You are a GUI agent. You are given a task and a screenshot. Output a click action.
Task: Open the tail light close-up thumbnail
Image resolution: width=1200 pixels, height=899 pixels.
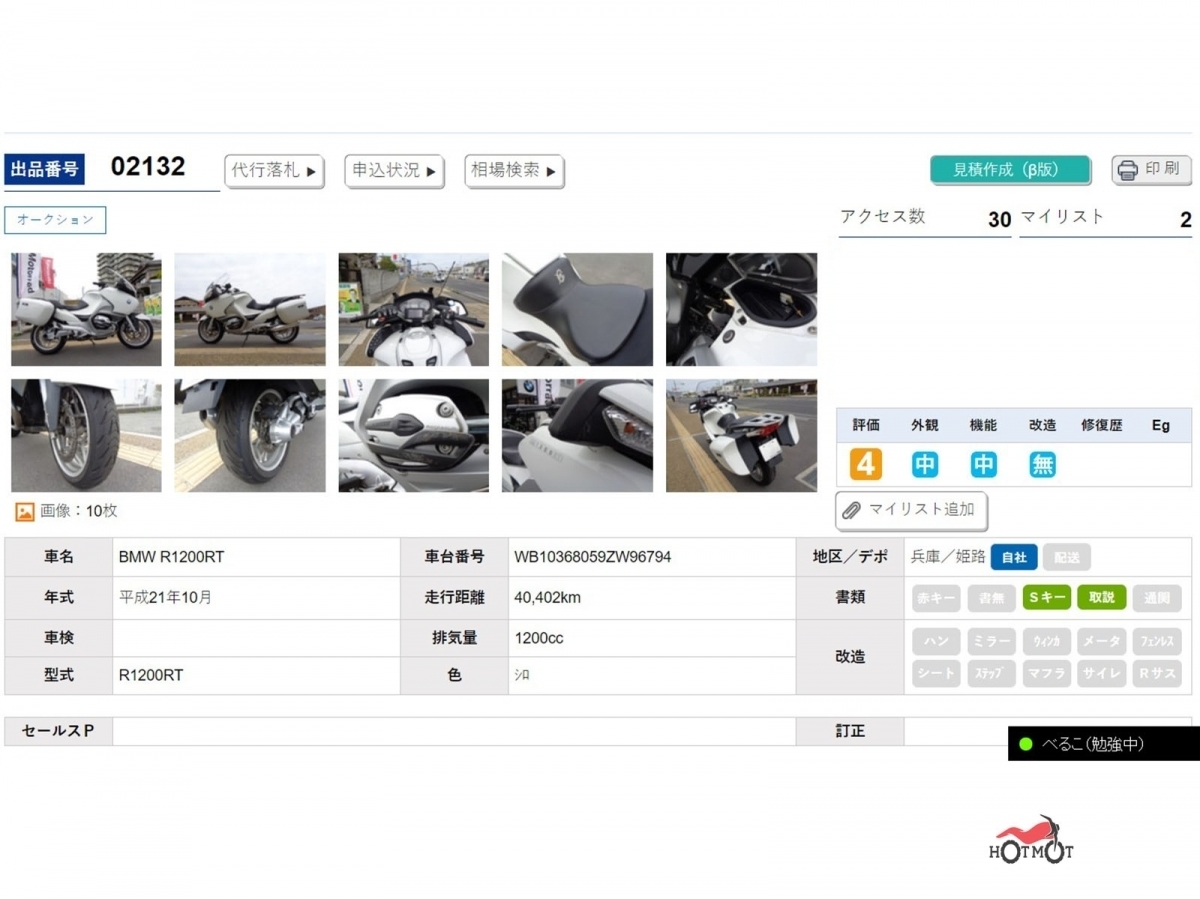[x=578, y=435]
